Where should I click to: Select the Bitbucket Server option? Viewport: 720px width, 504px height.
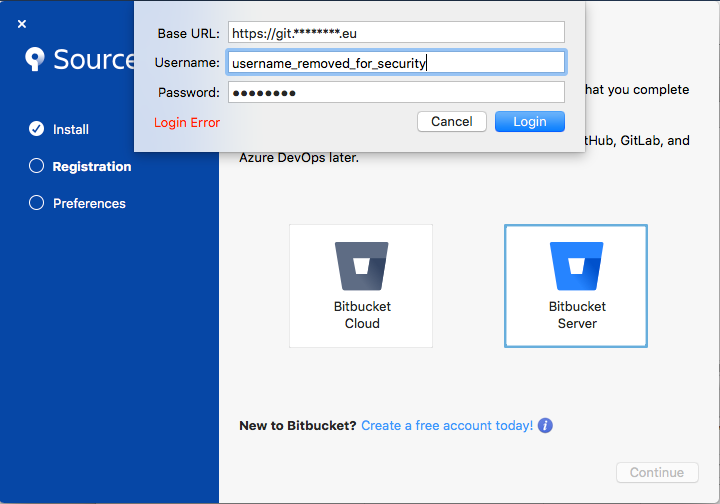tap(576, 286)
